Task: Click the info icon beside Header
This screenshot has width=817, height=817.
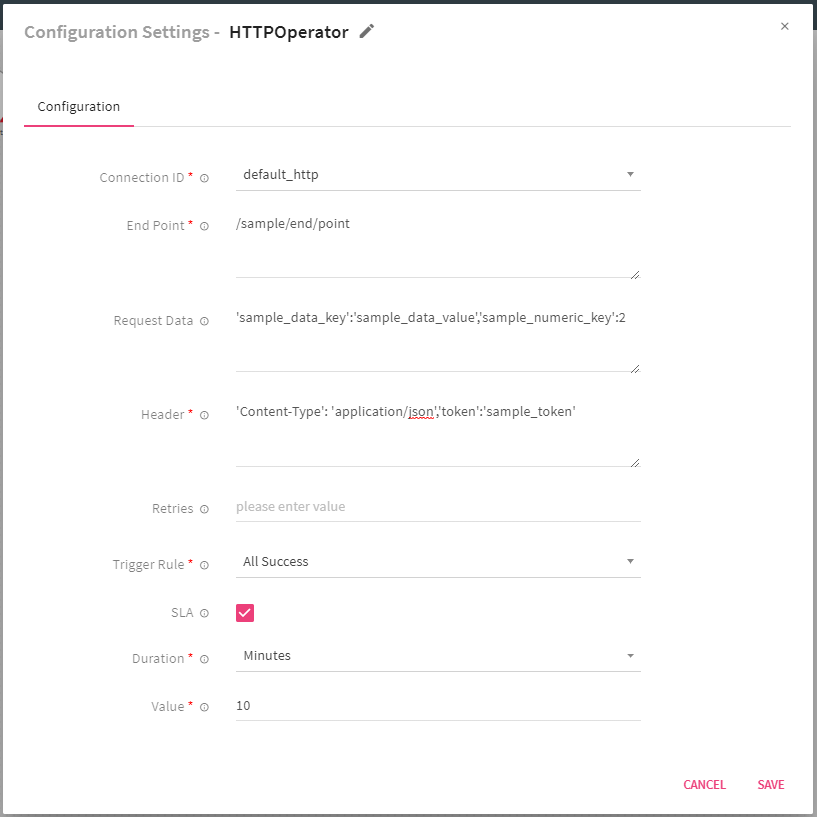Action: click(204, 414)
